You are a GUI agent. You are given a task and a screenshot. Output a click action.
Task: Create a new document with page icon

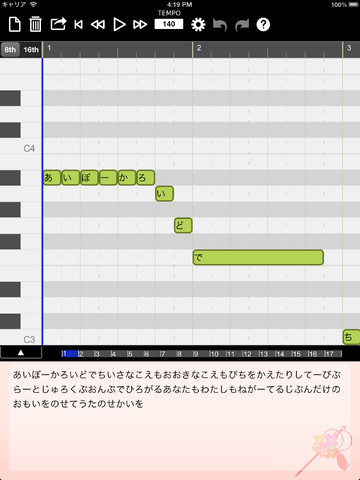point(14,25)
